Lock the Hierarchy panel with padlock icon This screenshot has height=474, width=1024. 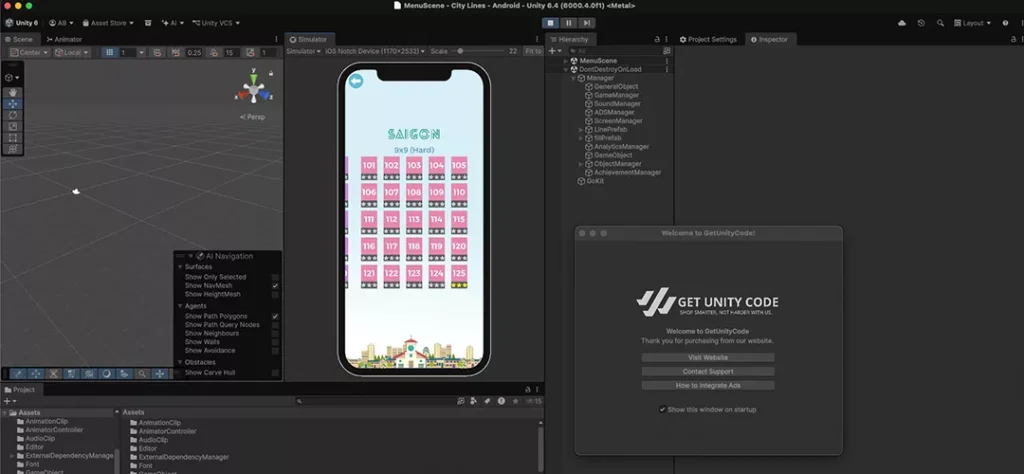point(657,39)
